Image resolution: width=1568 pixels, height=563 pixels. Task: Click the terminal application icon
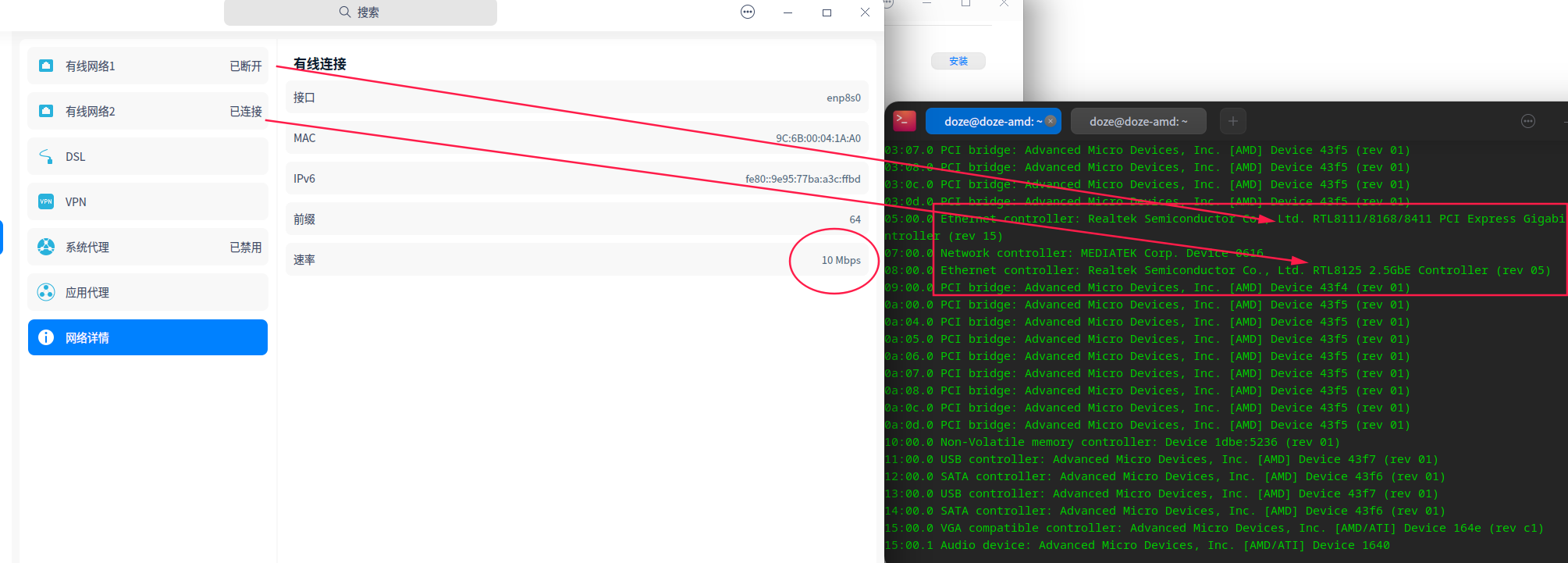(x=905, y=120)
